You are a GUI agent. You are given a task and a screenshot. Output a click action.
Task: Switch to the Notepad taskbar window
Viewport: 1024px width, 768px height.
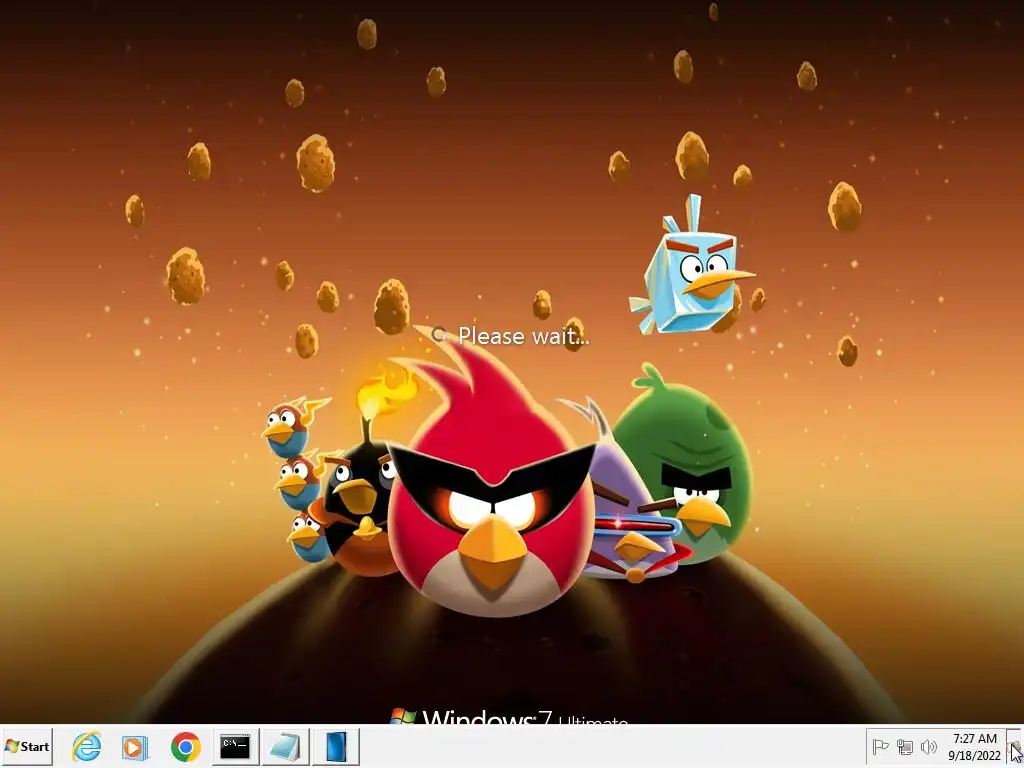[x=285, y=746]
